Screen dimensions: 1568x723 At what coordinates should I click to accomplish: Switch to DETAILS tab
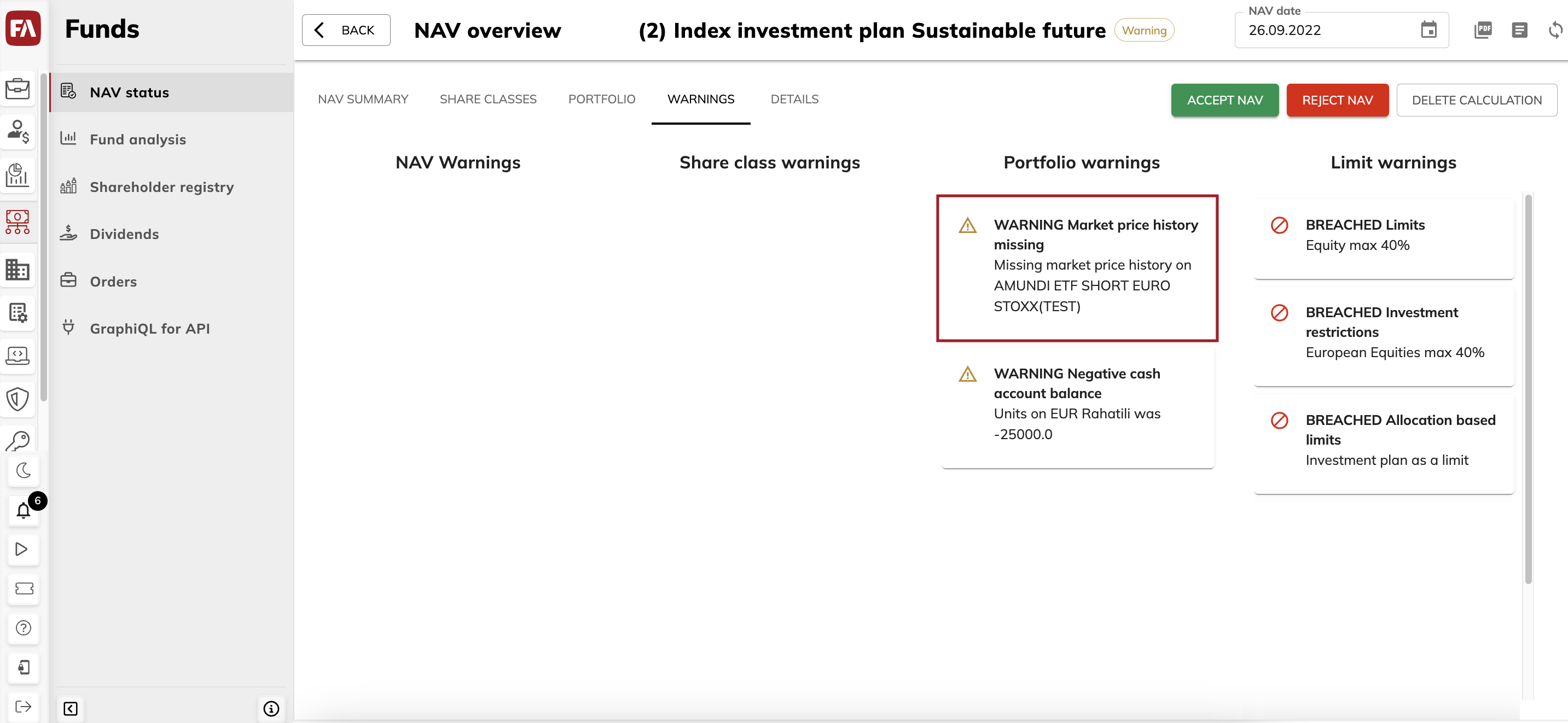(794, 99)
